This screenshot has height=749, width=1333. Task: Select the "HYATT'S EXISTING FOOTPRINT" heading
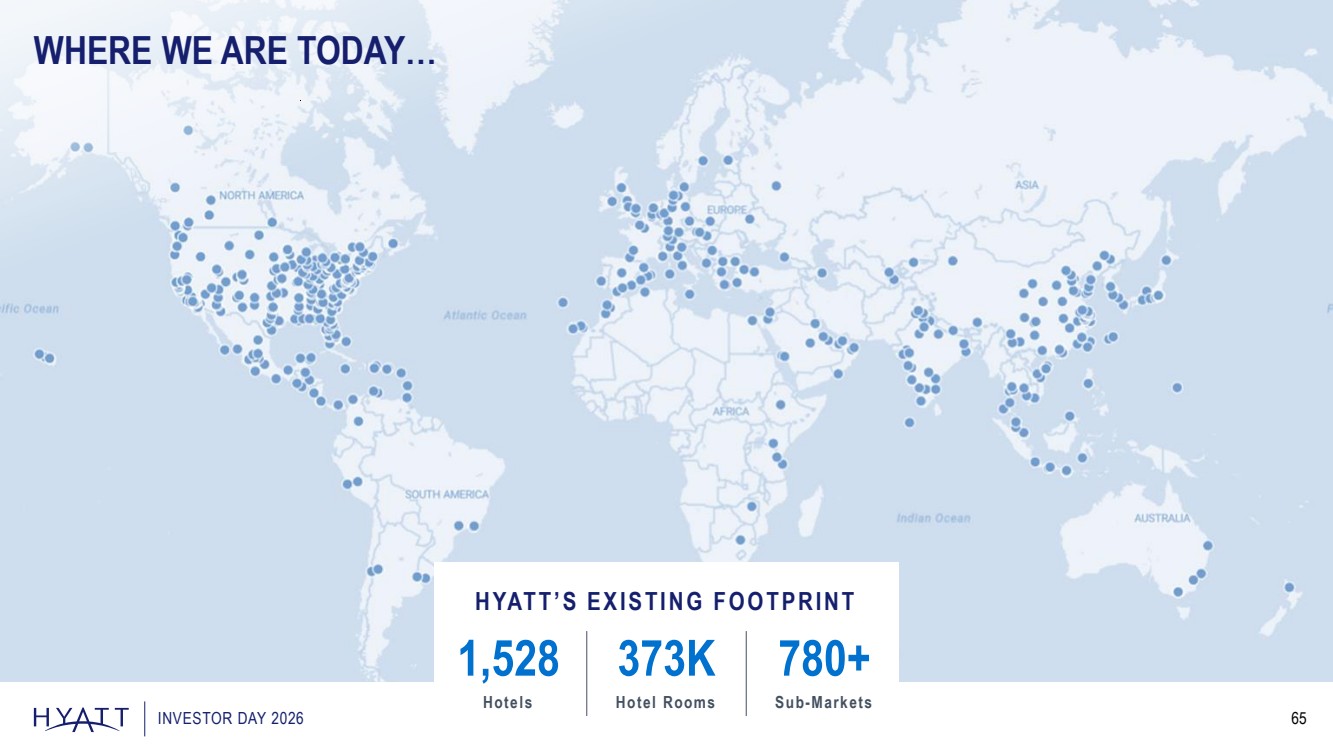tap(666, 602)
